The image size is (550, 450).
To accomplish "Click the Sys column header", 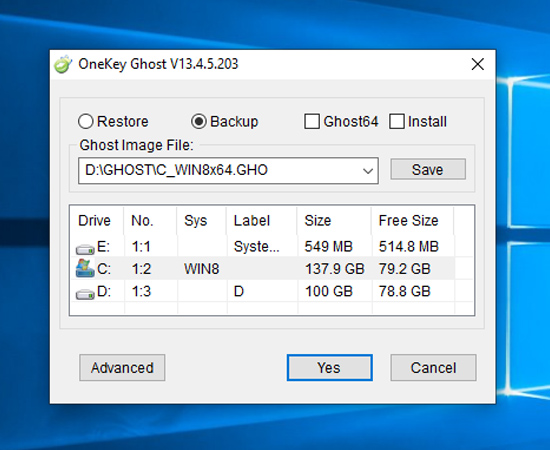I will pyautogui.click(x=202, y=221).
